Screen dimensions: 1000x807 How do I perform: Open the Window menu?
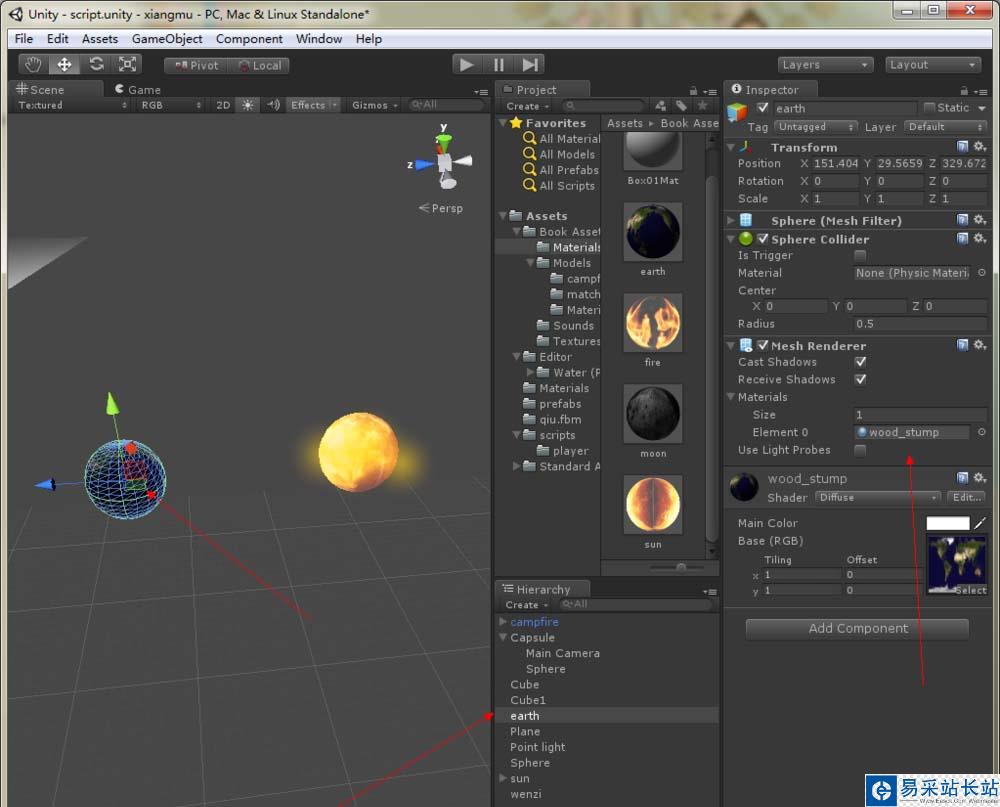(x=319, y=39)
